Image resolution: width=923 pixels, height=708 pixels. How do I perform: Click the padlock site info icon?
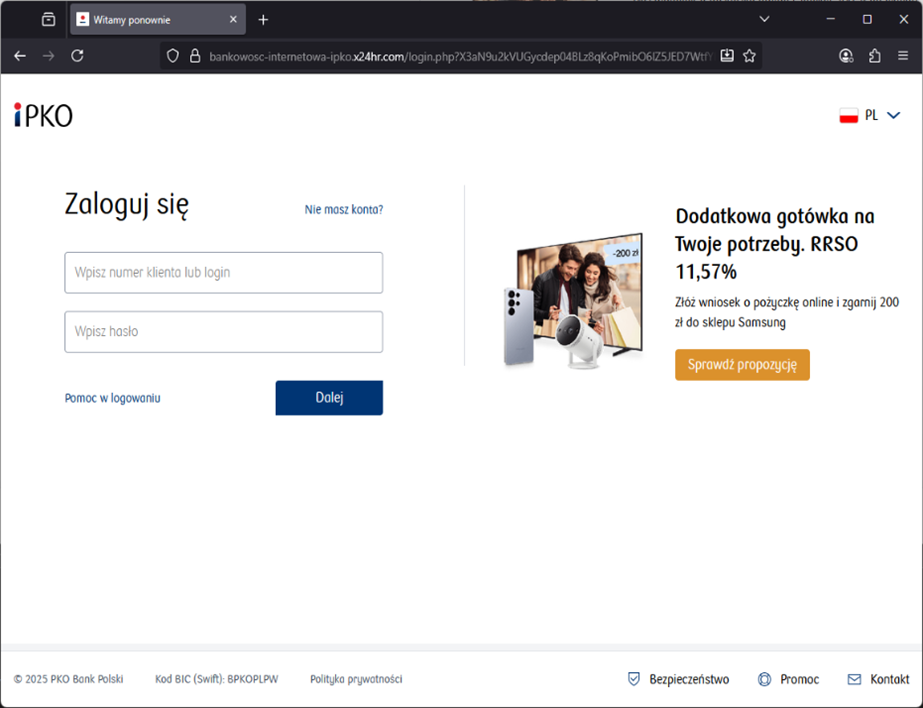196,56
